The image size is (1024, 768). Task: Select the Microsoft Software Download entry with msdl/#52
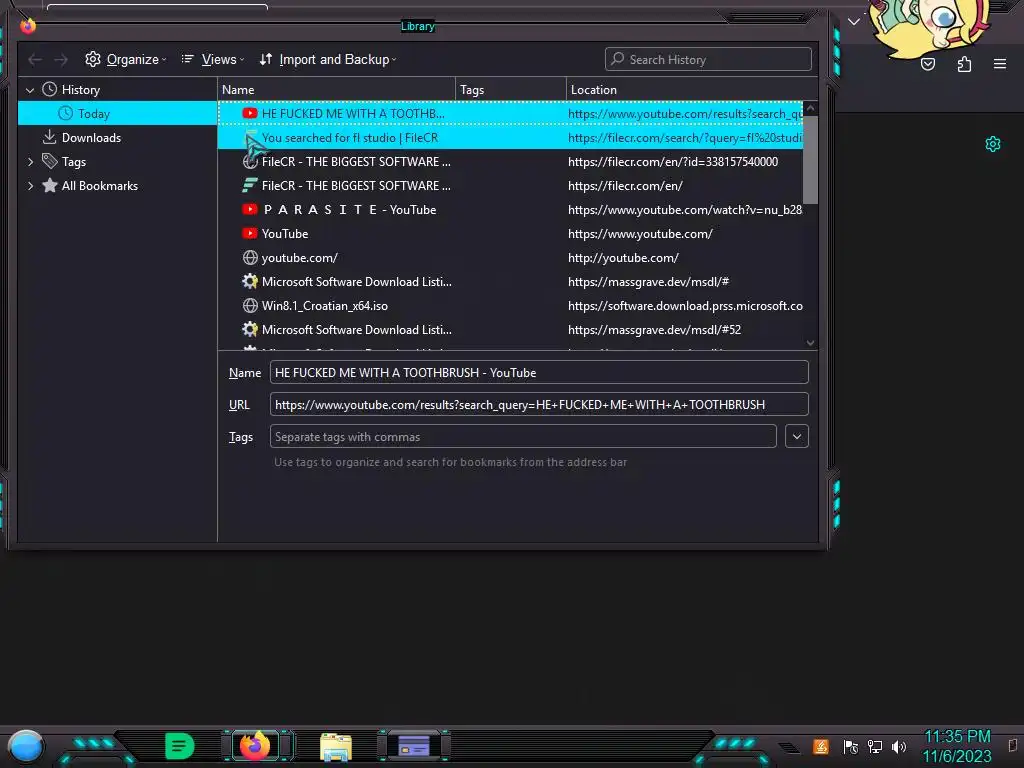click(510, 330)
